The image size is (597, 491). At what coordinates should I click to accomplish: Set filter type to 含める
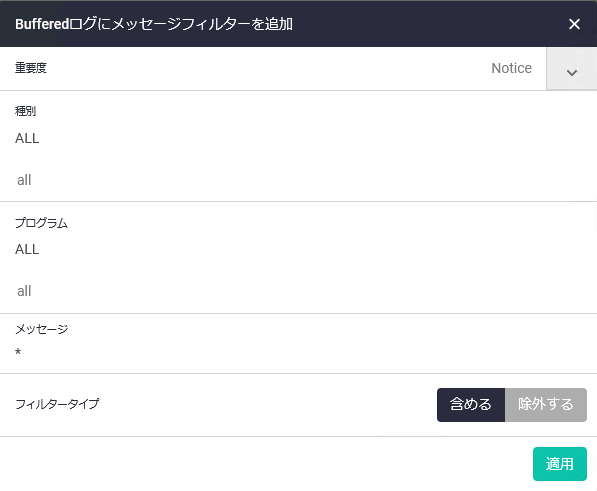(471, 405)
